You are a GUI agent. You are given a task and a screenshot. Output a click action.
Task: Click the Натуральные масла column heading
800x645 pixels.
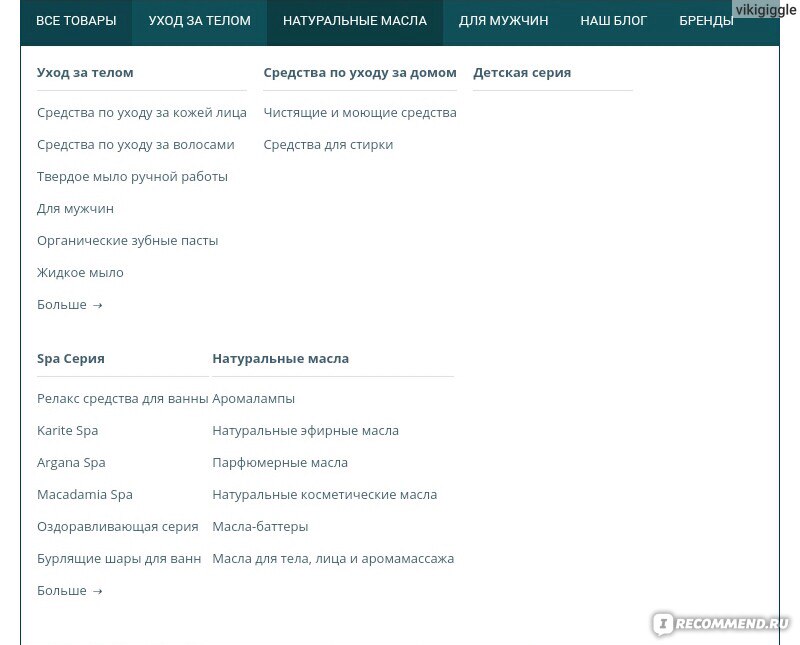click(281, 359)
